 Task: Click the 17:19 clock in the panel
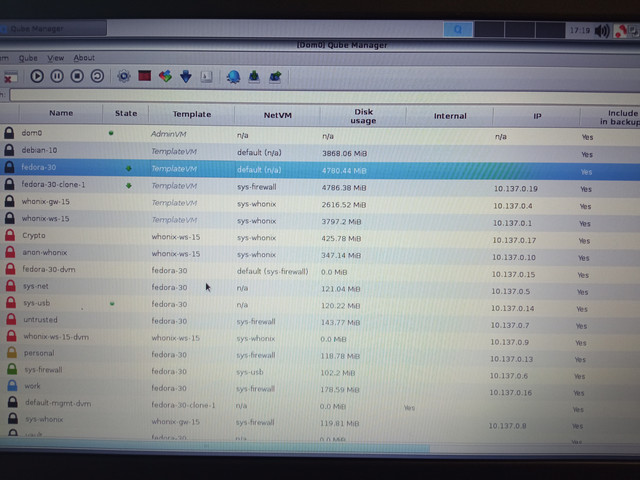point(580,31)
